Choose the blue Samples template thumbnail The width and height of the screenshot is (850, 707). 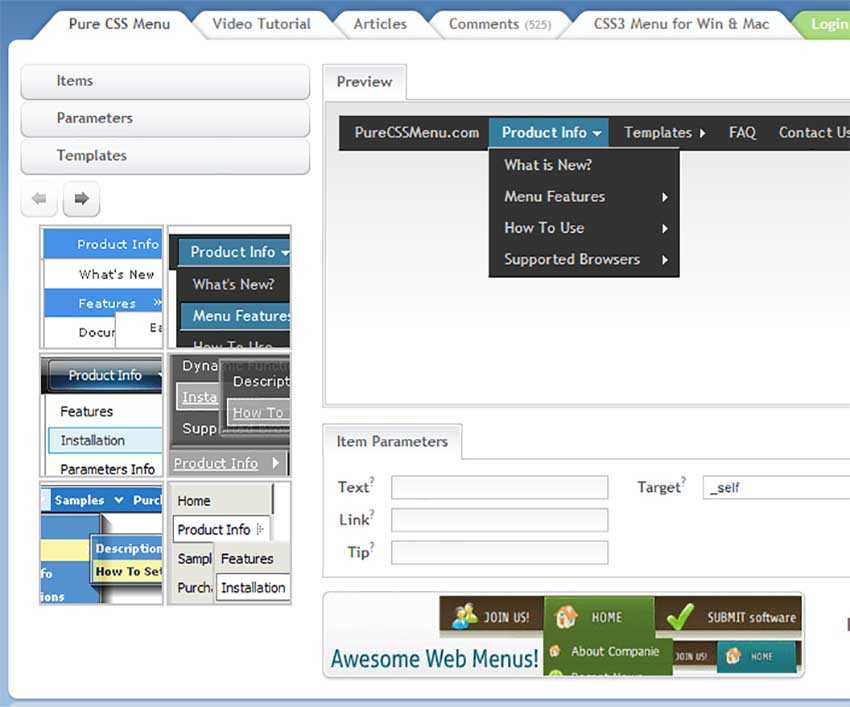[x=102, y=543]
